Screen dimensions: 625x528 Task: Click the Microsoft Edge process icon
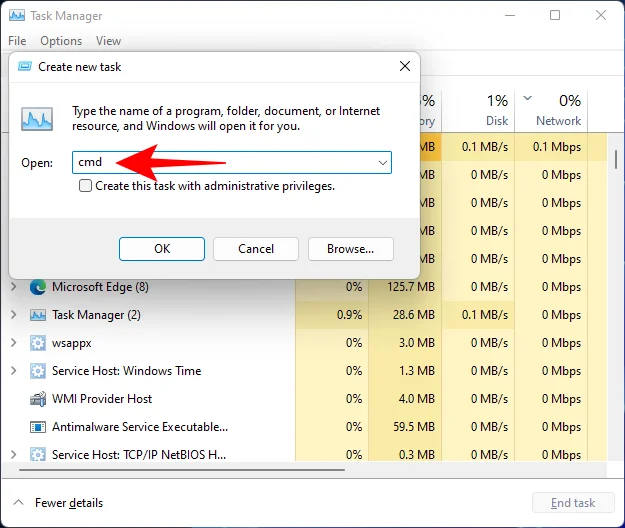point(38,287)
